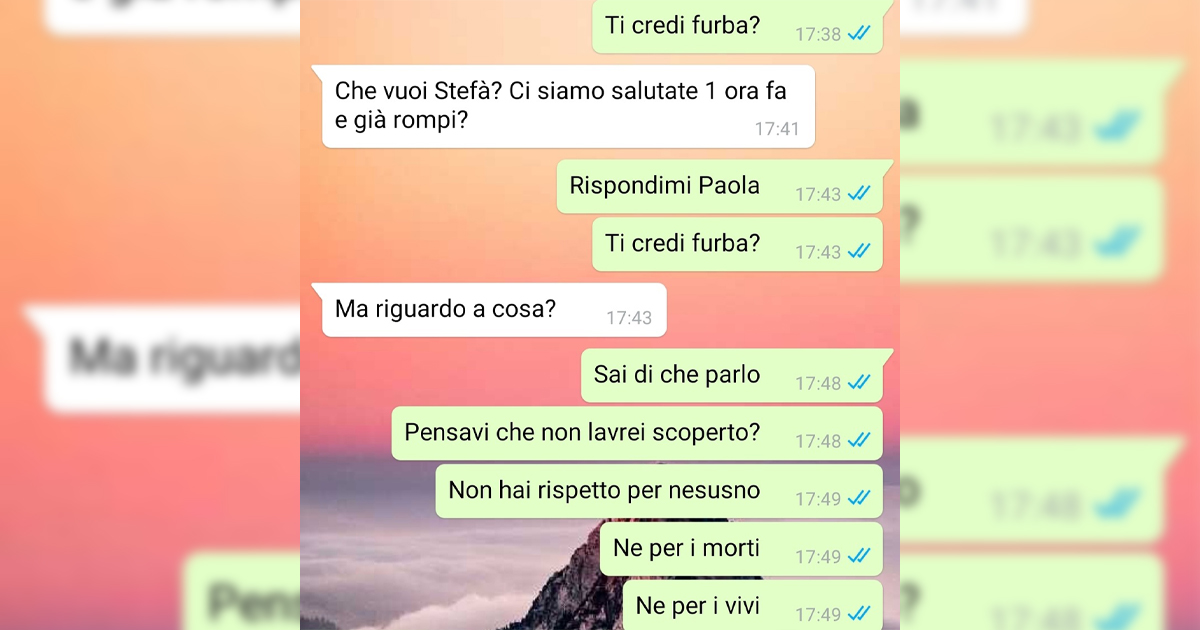Click the 17:41 timestamp on Paola's reply
This screenshot has height=630, width=1200.
coord(777,129)
